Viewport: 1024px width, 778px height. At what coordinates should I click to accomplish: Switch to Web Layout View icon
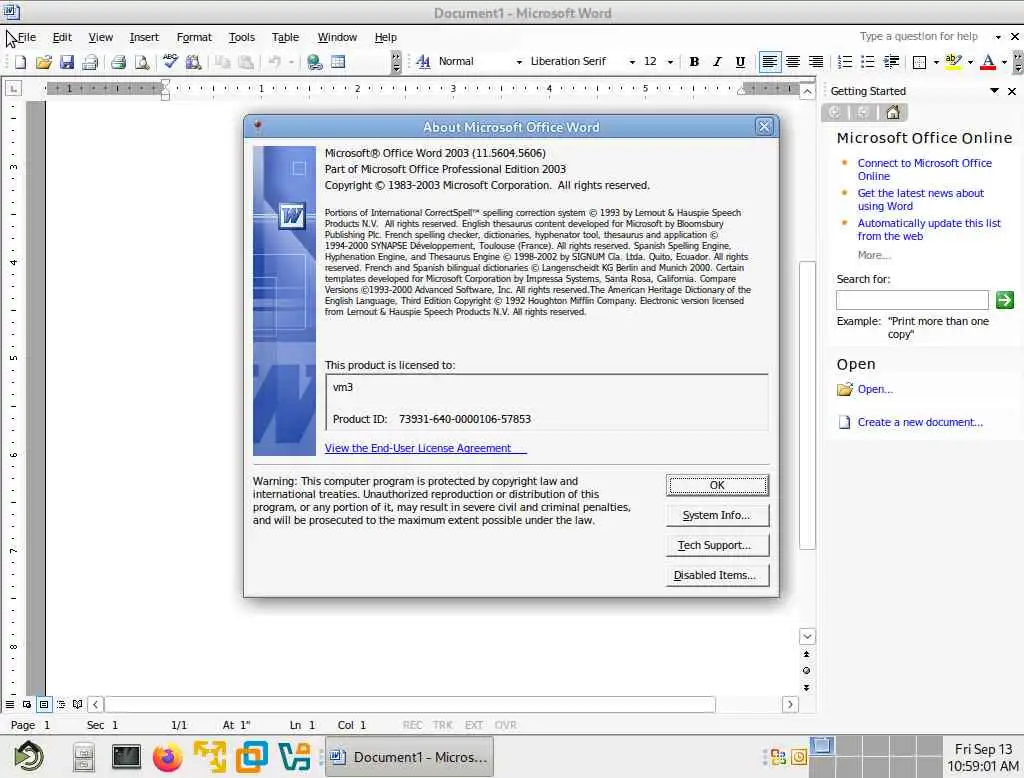[27, 705]
